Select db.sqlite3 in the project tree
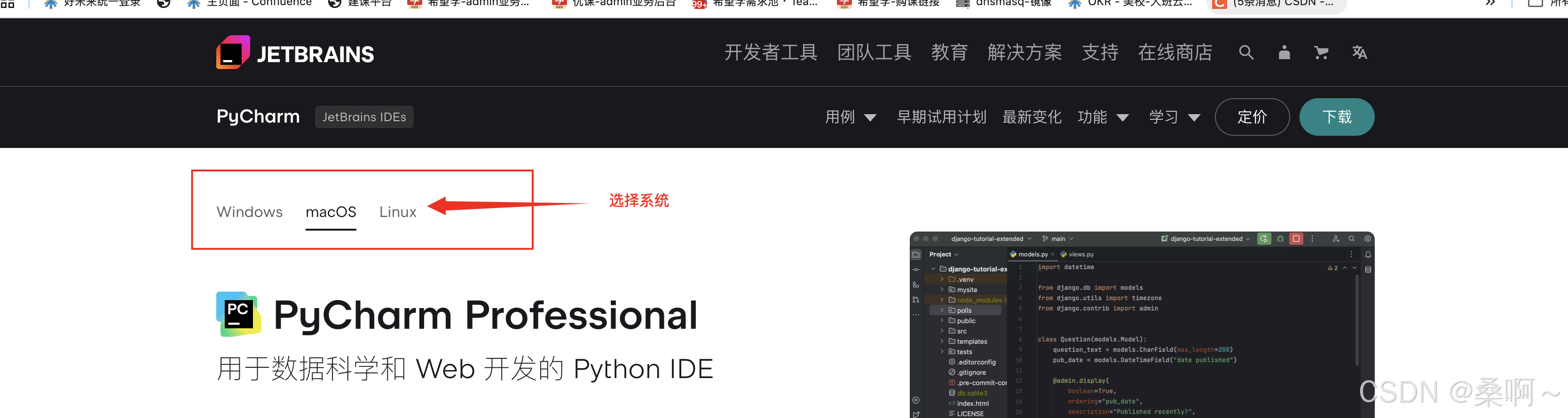Viewport: 1568px width, 418px height. pyautogui.click(x=968, y=393)
